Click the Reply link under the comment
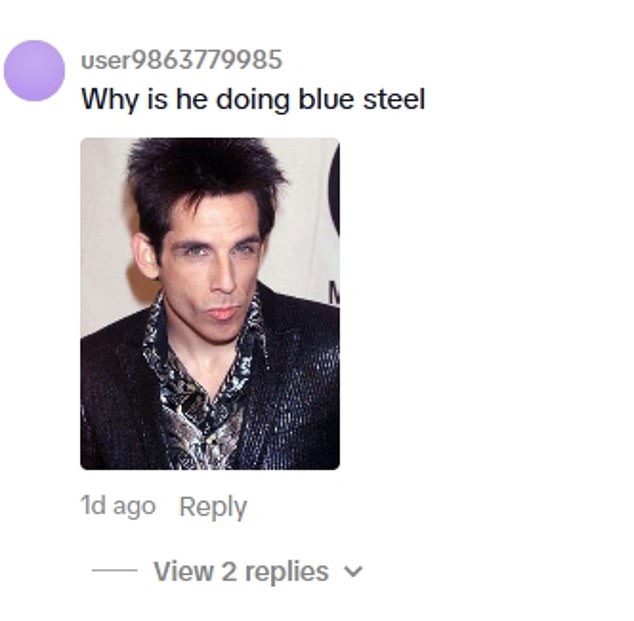Viewport: 634px width, 621px height. tap(213, 507)
